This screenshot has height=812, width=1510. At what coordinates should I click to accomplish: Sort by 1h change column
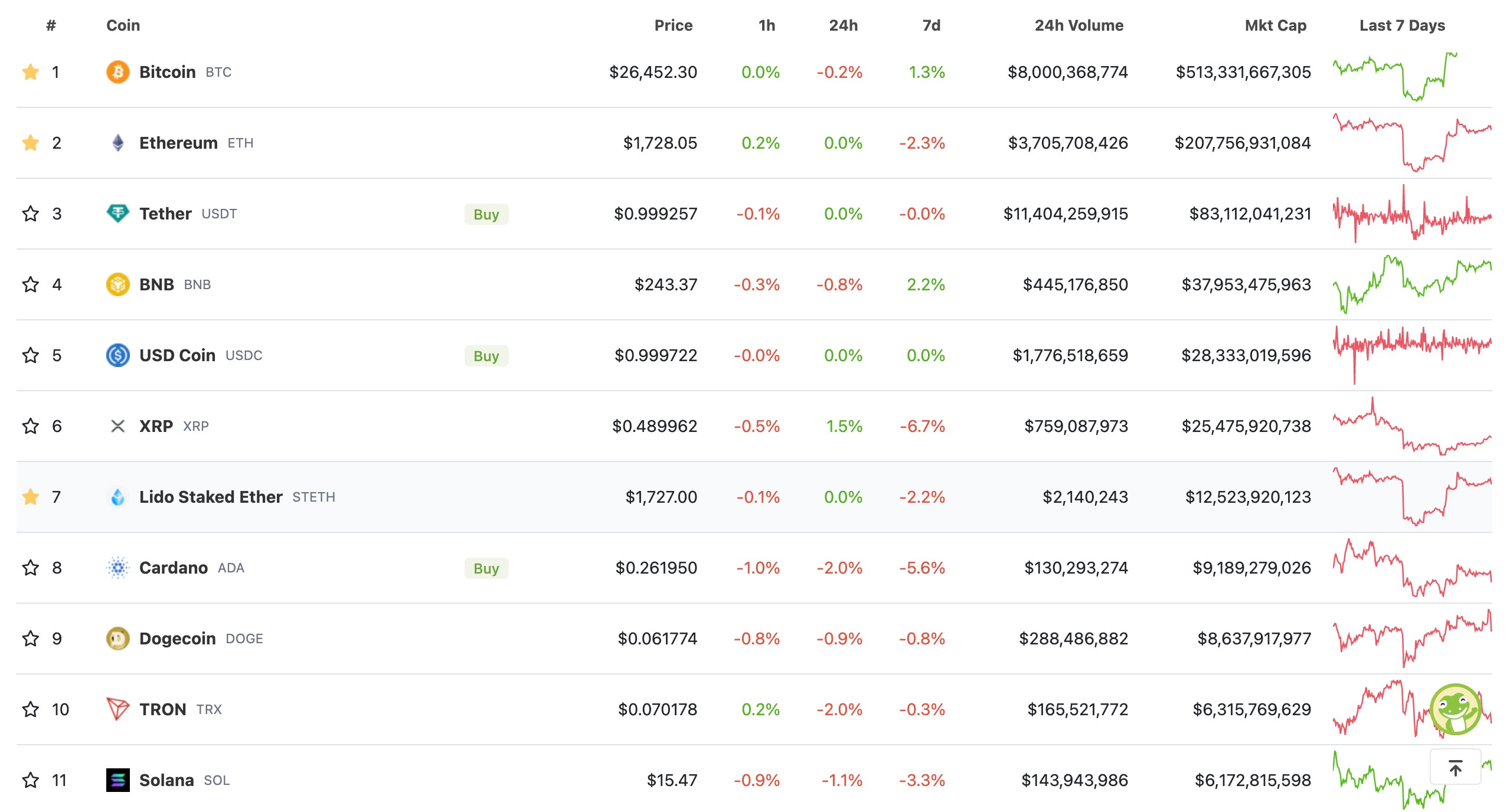(x=766, y=25)
